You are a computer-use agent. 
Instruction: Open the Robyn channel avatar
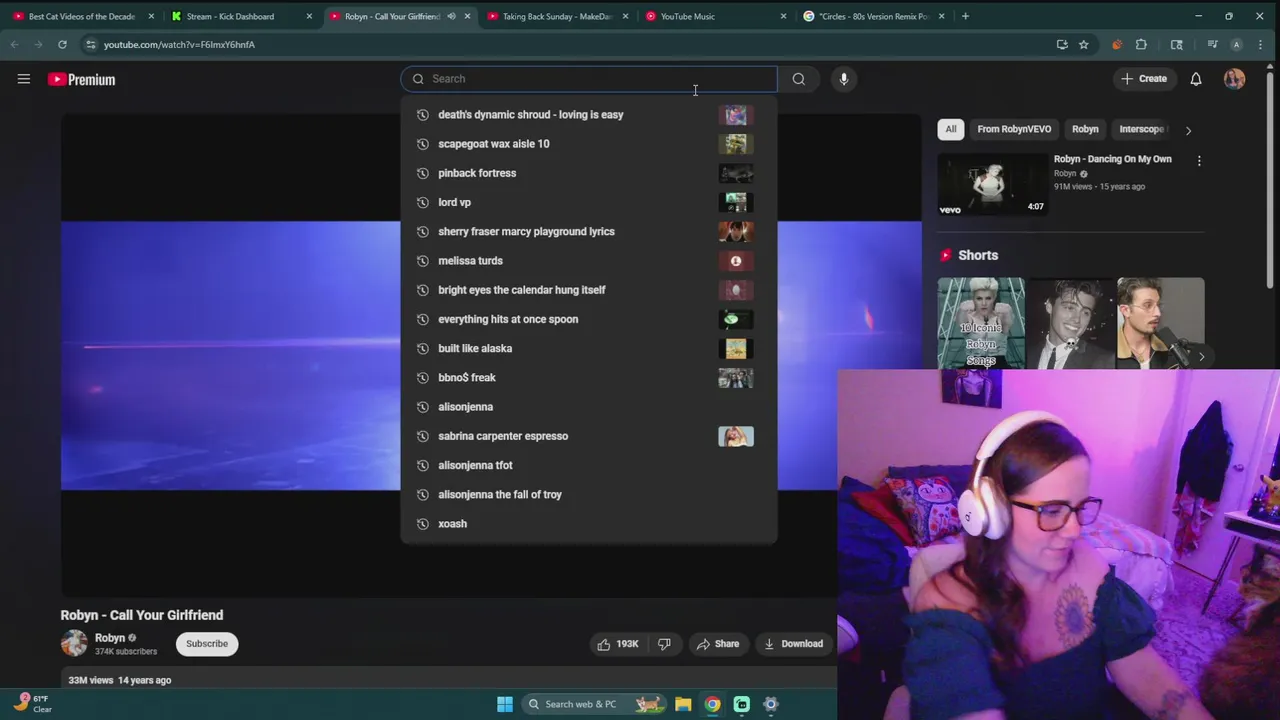pyautogui.click(x=74, y=643)
